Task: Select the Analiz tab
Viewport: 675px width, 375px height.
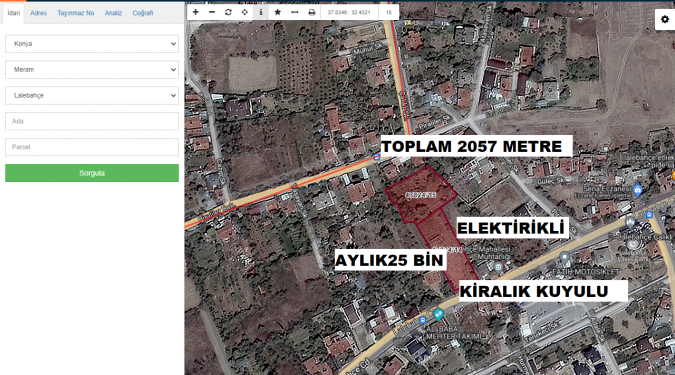Action: click(113, 13)
